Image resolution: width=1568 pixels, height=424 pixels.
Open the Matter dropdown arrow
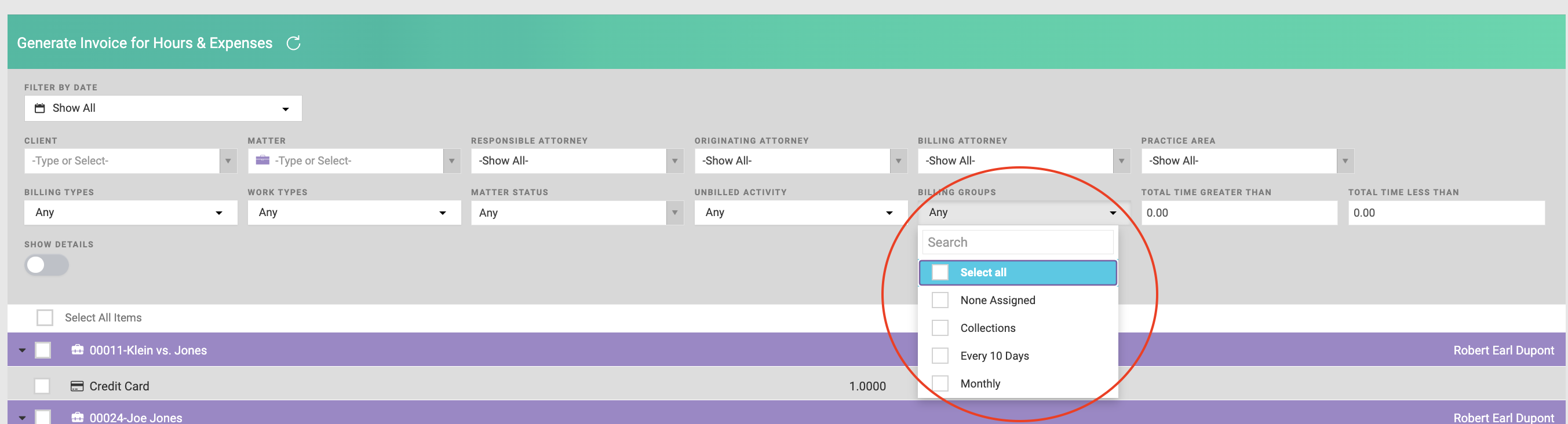click(x=451, y=161)
